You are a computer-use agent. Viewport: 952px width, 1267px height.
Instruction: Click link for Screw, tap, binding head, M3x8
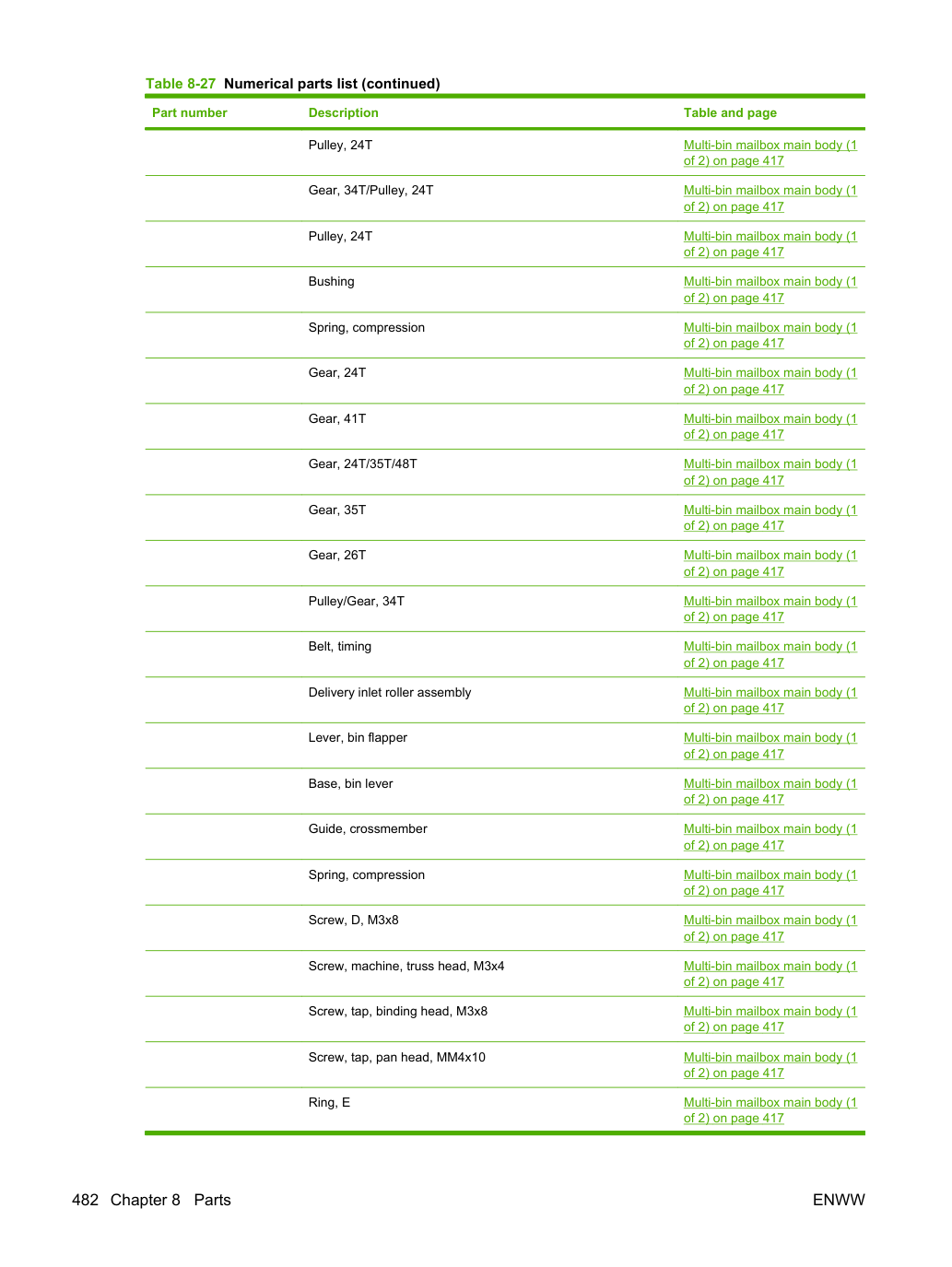770,1019
